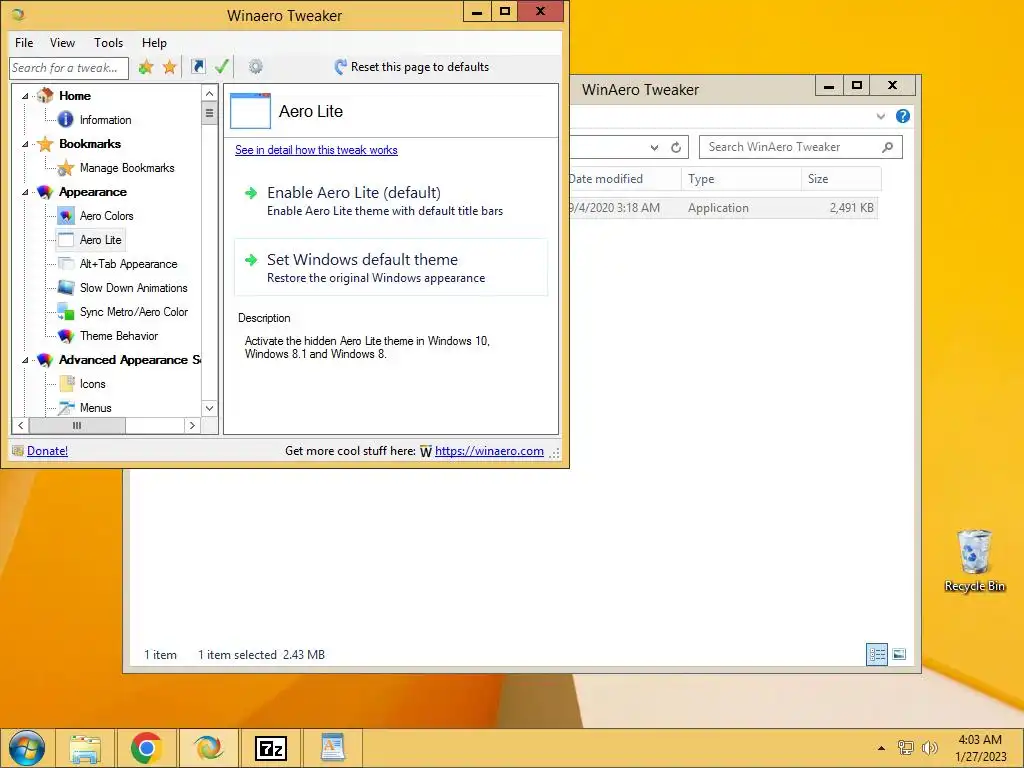
Task: Open the Explorer address bar history dropdown
Action: 654,148
